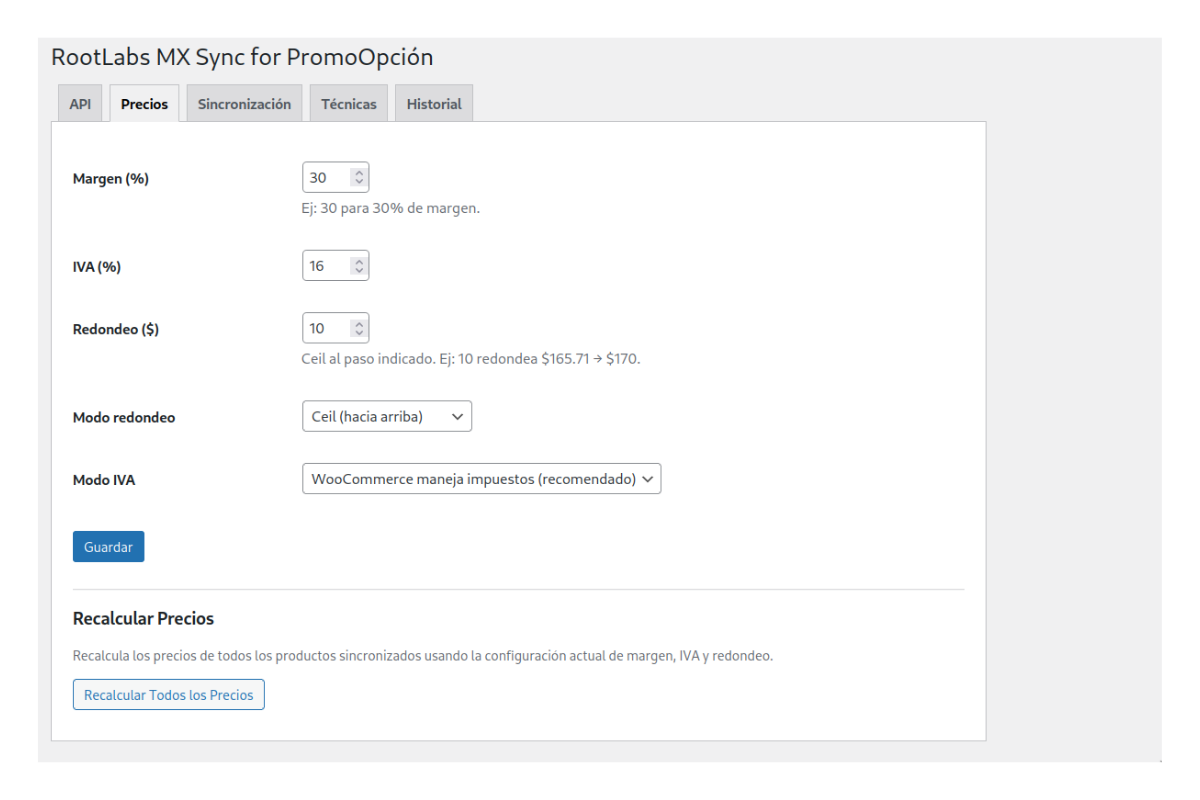Decrement the Redondeo value with the down arrow

coord(359,332)
